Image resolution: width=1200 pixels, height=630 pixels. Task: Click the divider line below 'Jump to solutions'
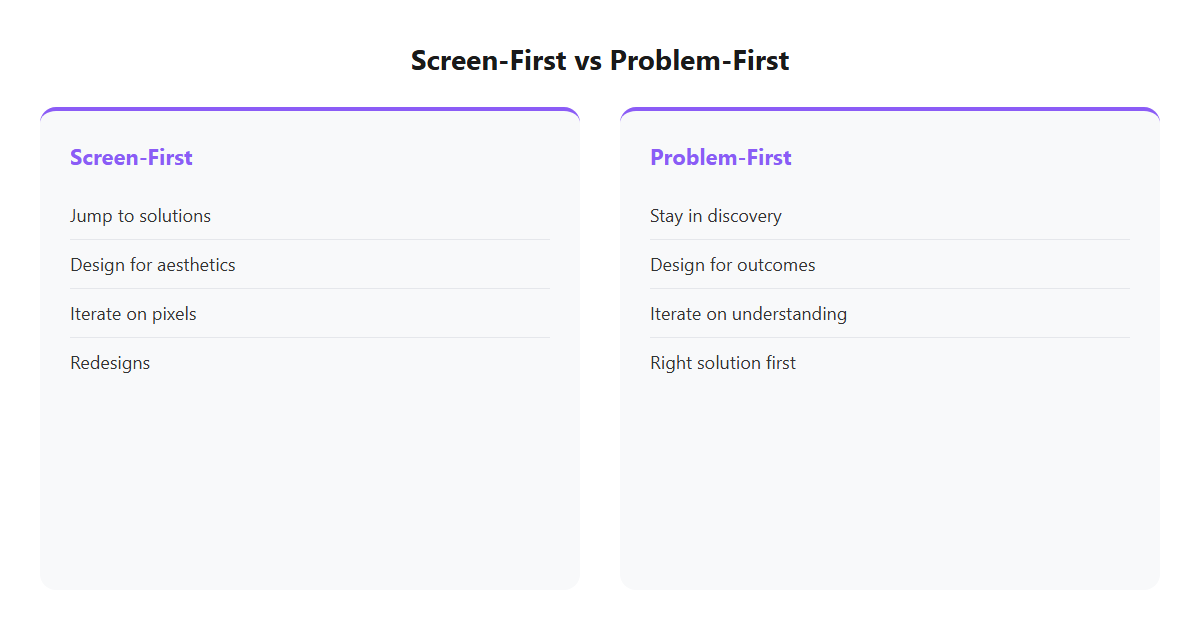(x=310, y=240)
